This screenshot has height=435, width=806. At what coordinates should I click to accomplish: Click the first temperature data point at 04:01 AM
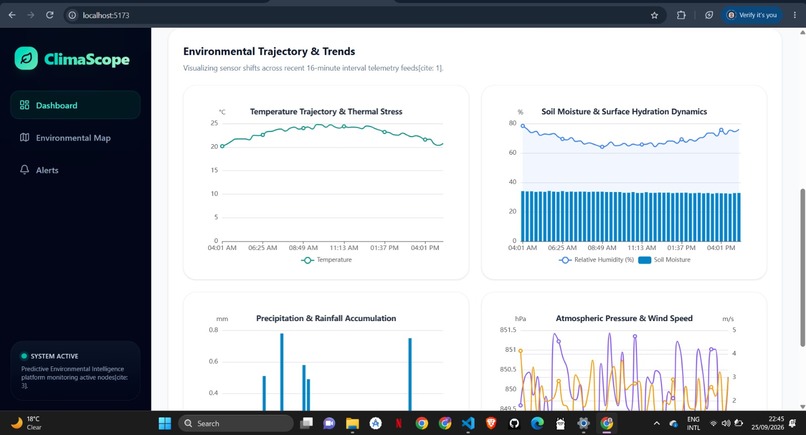(222, 146)
